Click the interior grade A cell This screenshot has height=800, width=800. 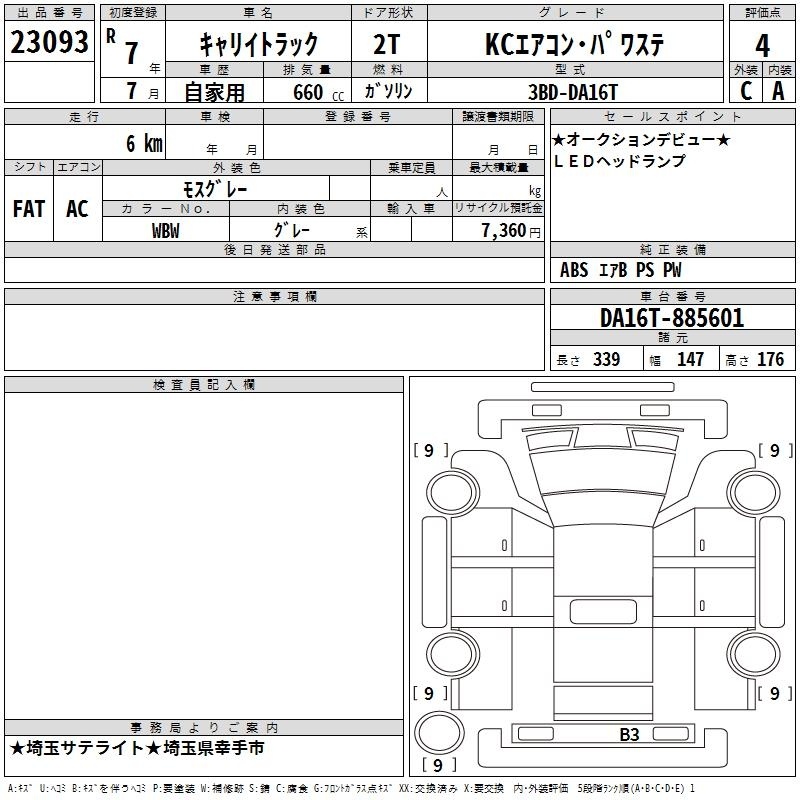tap(778, 90)
